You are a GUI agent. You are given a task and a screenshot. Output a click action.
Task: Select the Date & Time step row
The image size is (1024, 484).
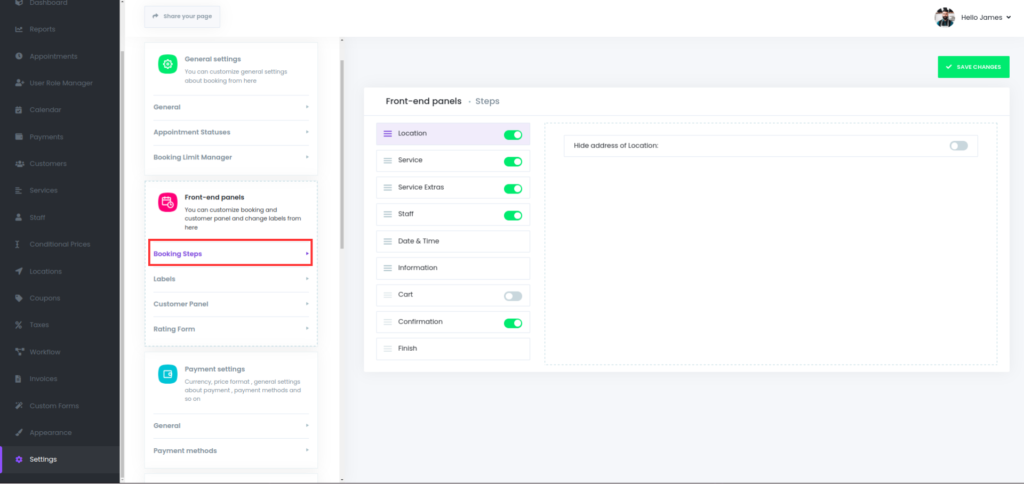452,241
